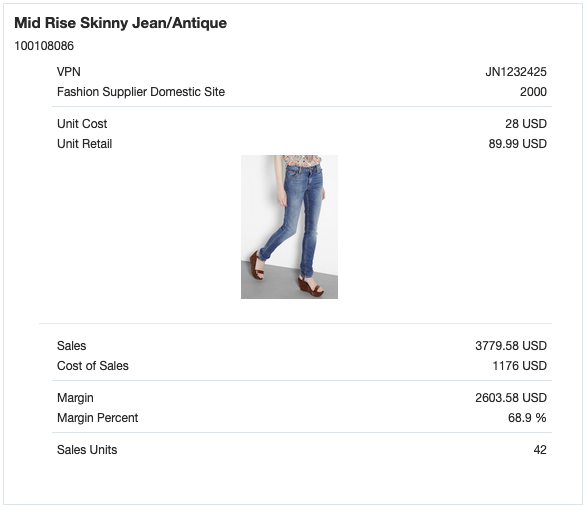The image size is (586, 507).
Task: Select the supplier site value 2000
Action: pos(533,92)
